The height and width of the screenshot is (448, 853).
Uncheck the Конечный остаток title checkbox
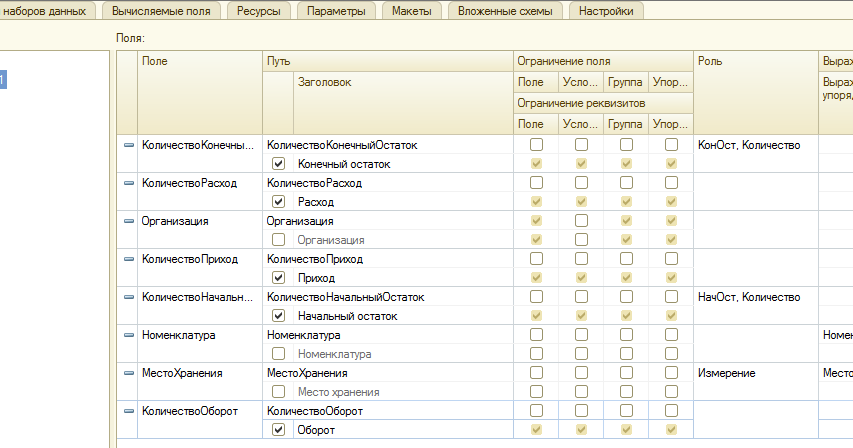[x=279, y=164]
